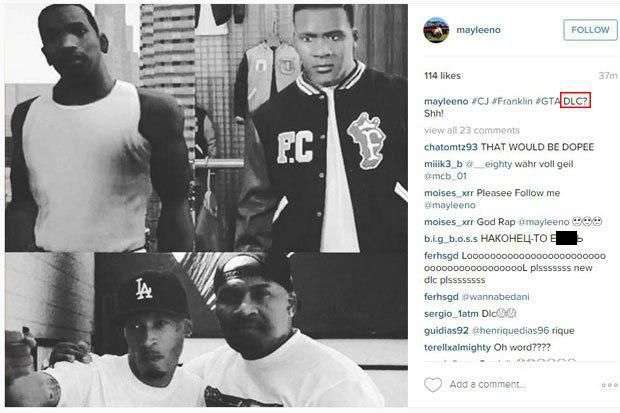620x413 pixels.
Task: Follow the mayleeno account
Action: [590, 30]
